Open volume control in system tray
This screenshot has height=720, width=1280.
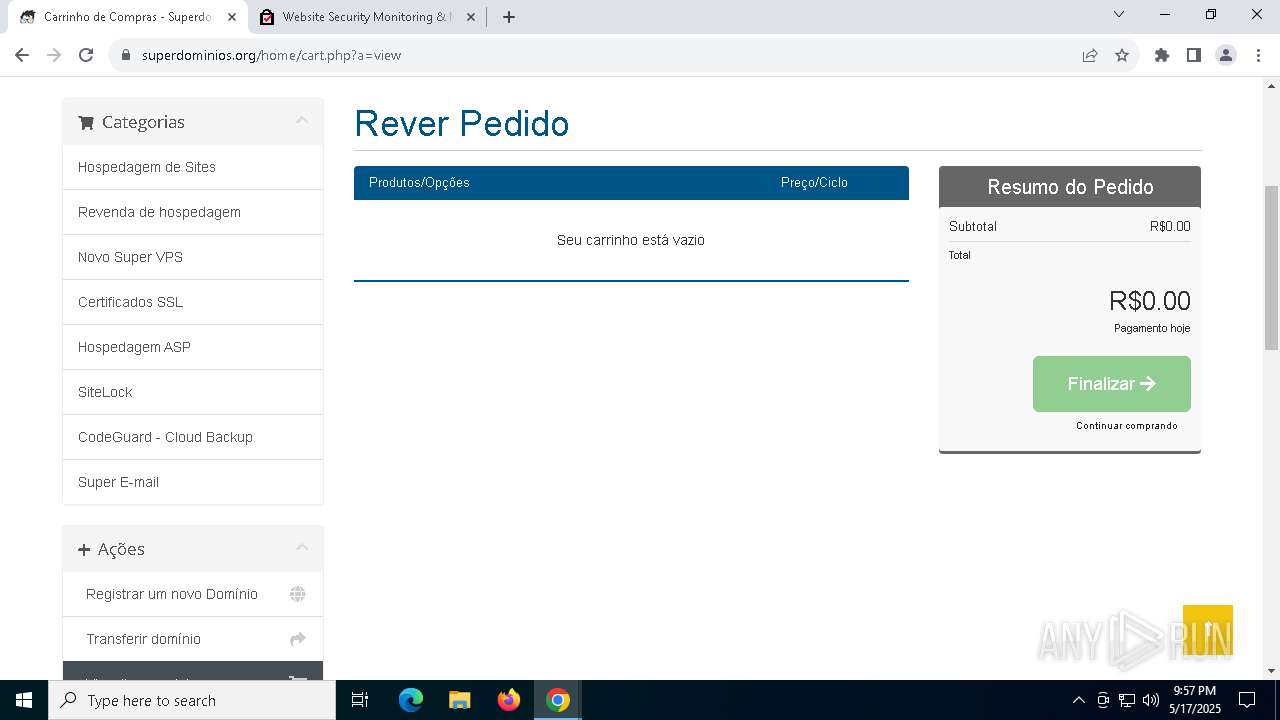(x=1151, y=700)
